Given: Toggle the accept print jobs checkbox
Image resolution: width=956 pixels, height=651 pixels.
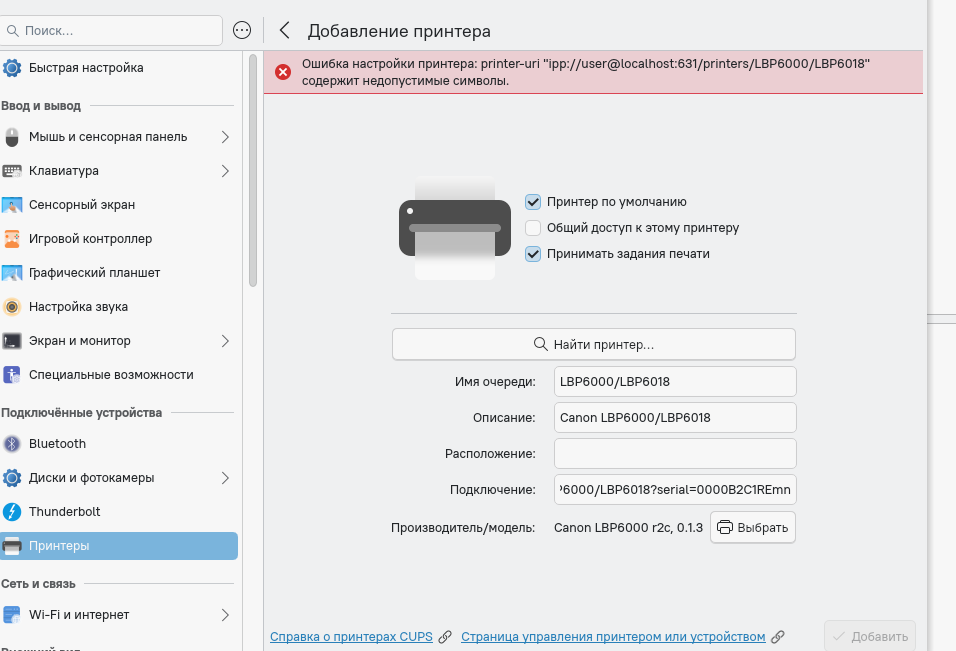Looking at the screenshot, I should pyautogui.click(x=533, y=254).
